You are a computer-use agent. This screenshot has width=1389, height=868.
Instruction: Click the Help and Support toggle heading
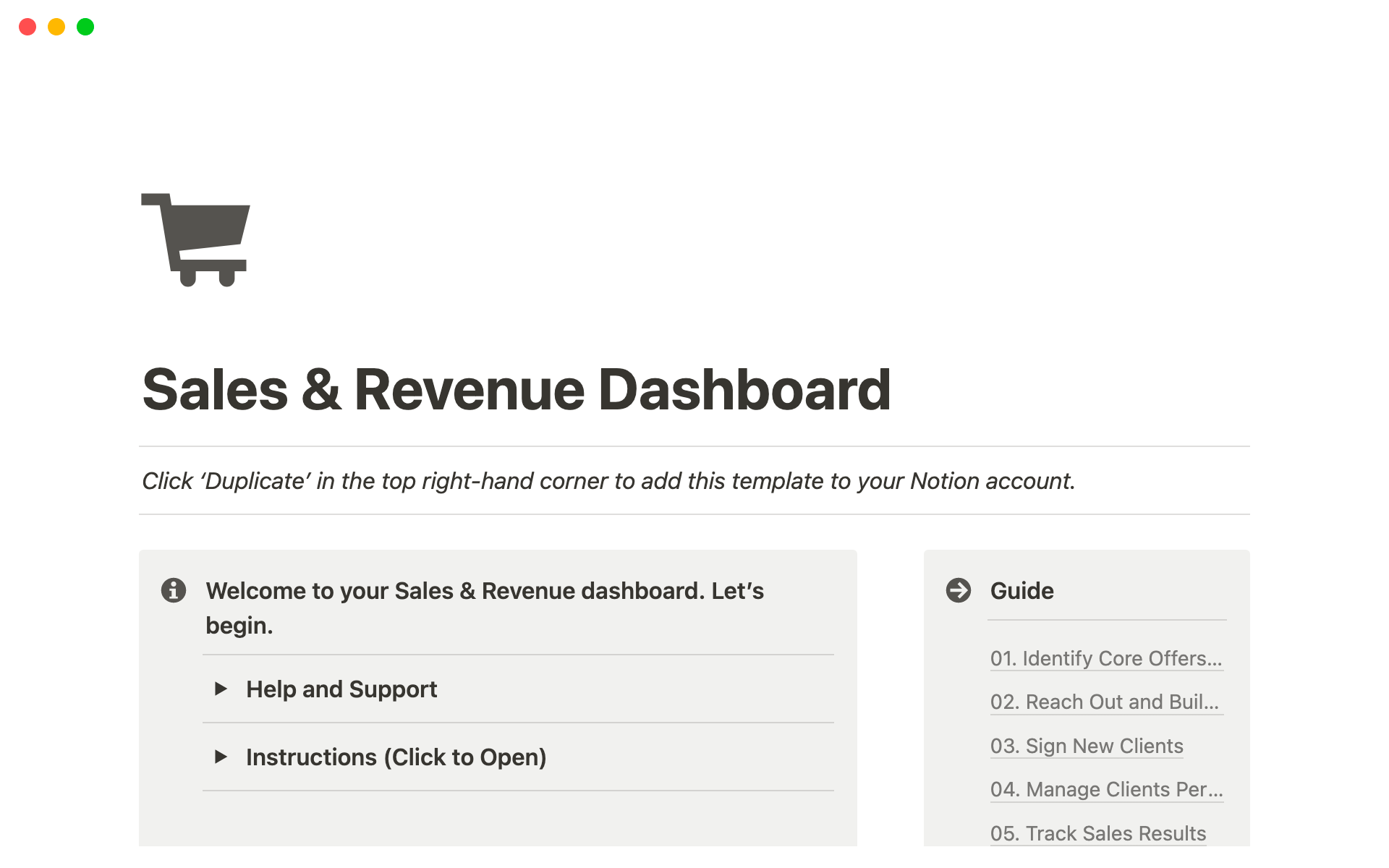pos(341,689)
